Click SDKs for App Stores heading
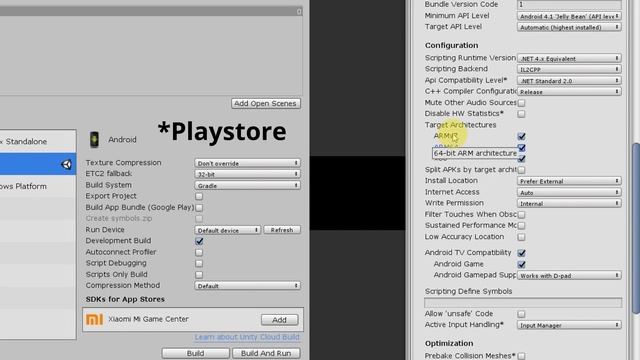This screenshot has width=640, height=360. pyautogui.click(x=125, y=299)
